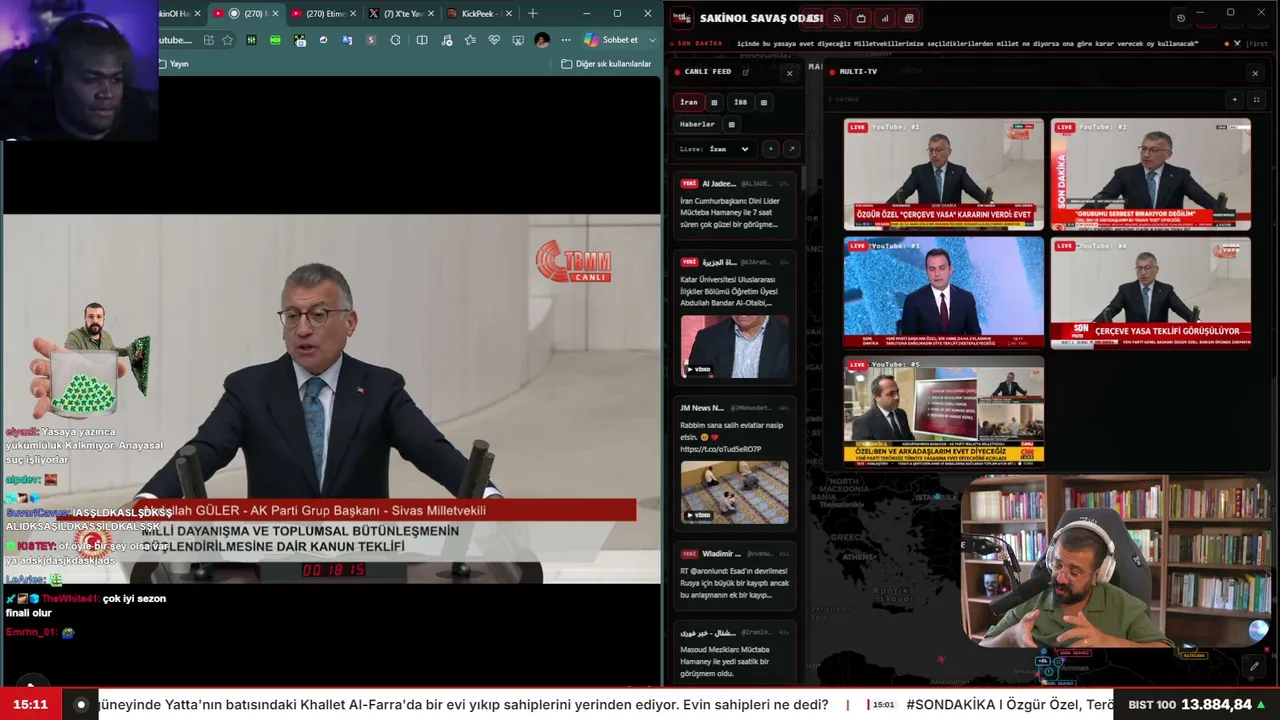Screen dimensions: 1280x720
Task: Open the Wladimir post about Esad
Action: pos(735,576)
